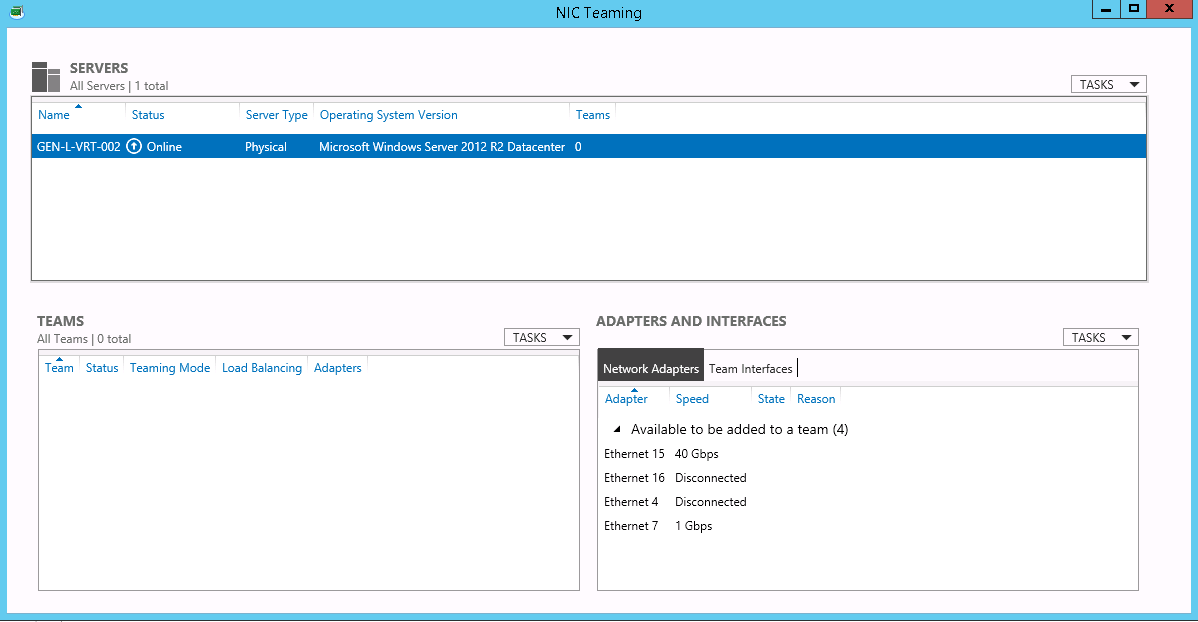Sort teams by Teaming Mode column
The image size is (1198, 622).
[x=169, y=367]
